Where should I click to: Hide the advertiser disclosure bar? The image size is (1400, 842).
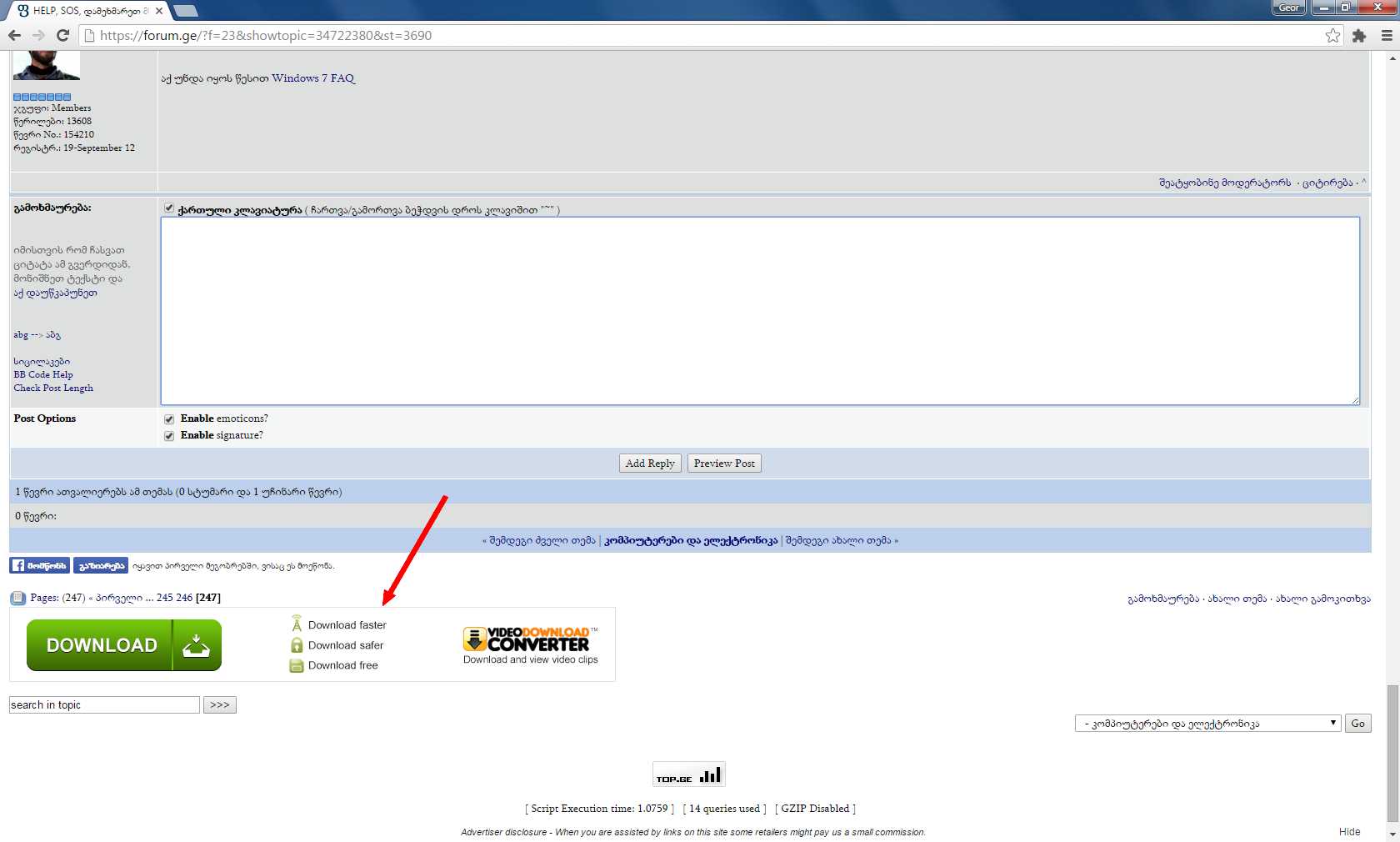[1350, 832]
